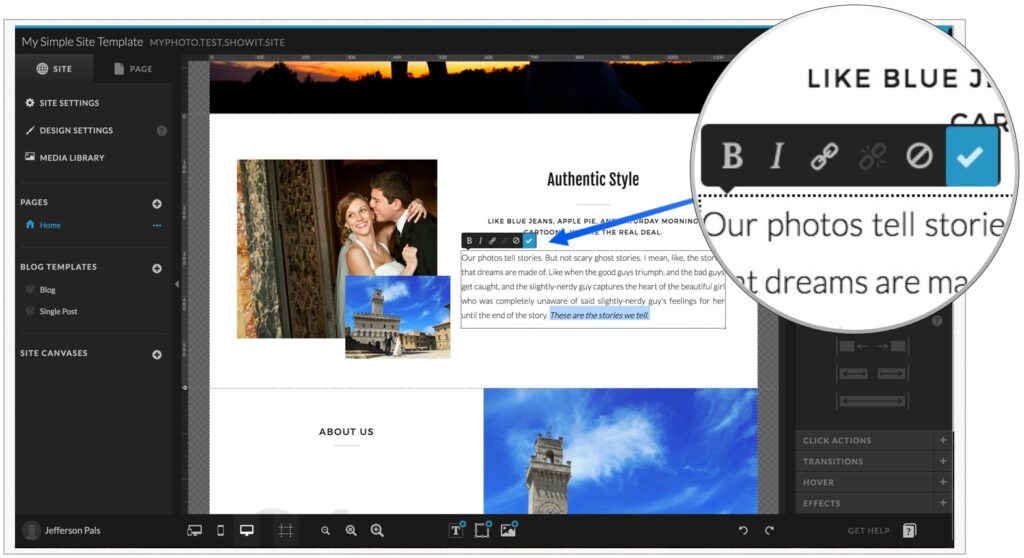Add a new blog template with the plus icon

pos(157,269)
